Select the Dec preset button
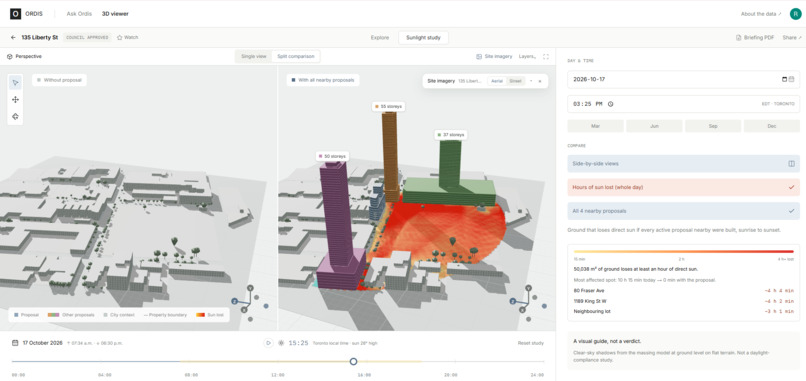This screenshot has height=381, width=806. pos(772,126)
